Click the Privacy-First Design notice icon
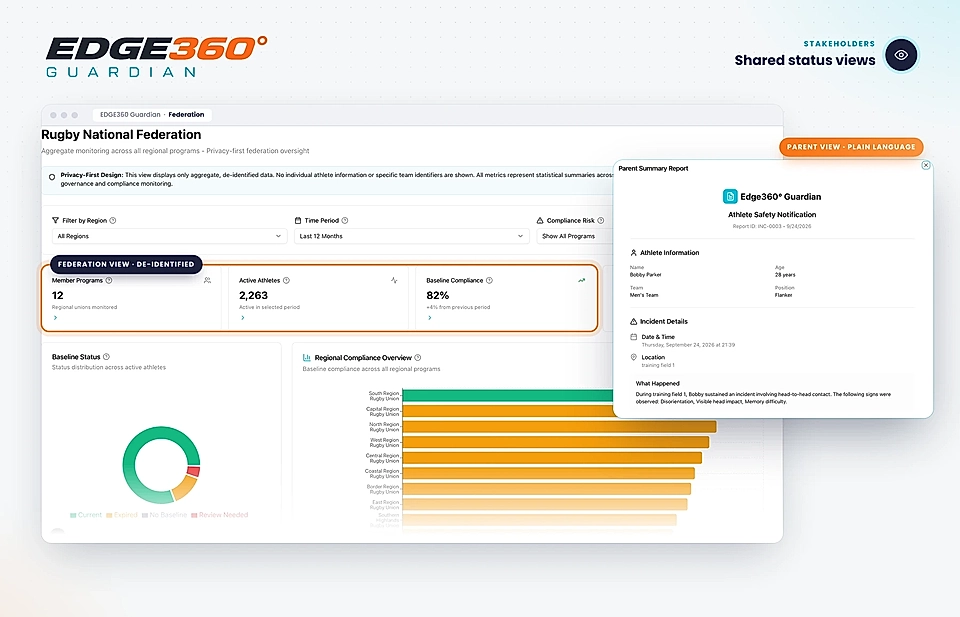The image size is (960, 617). (x=52, y=177)
